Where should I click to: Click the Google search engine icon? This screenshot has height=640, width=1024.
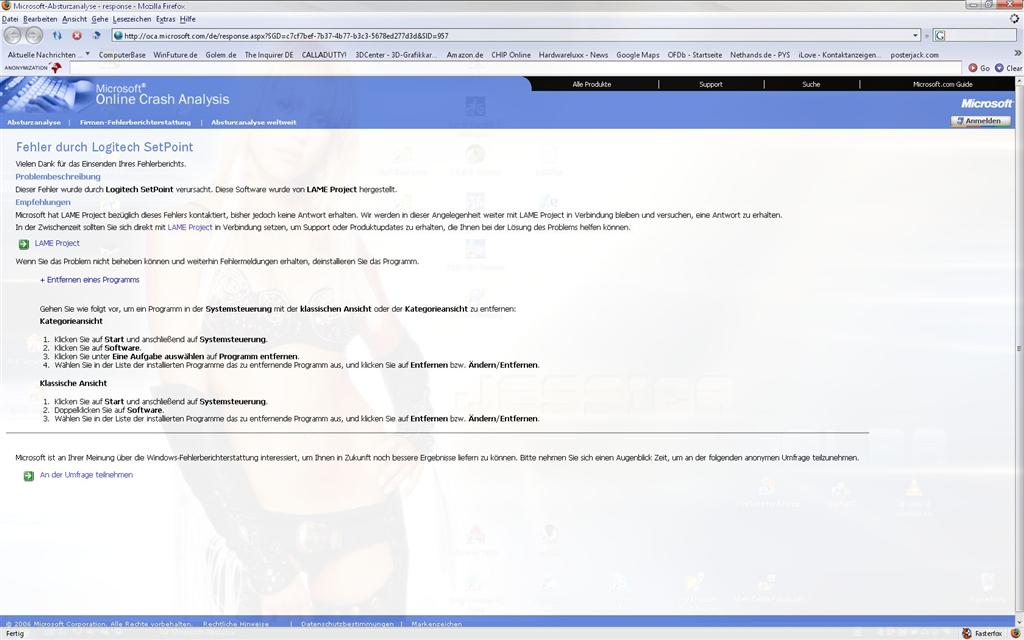(939, 35)
